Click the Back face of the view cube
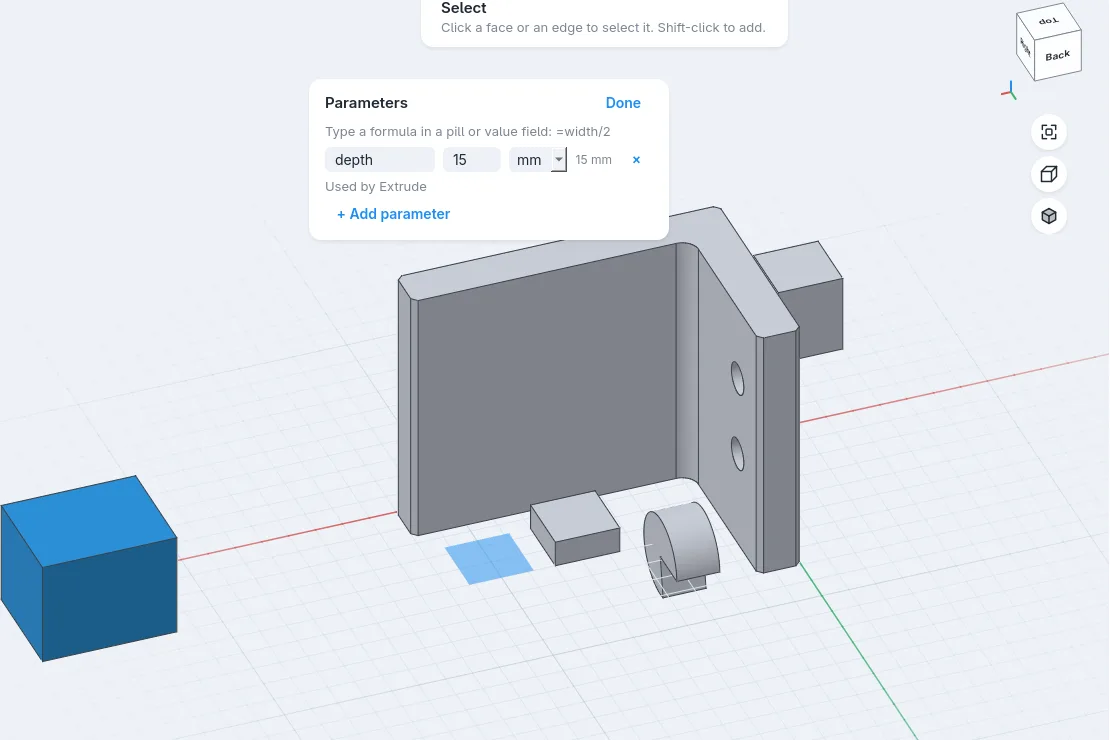1110x740 pixels. (1058, 56)
